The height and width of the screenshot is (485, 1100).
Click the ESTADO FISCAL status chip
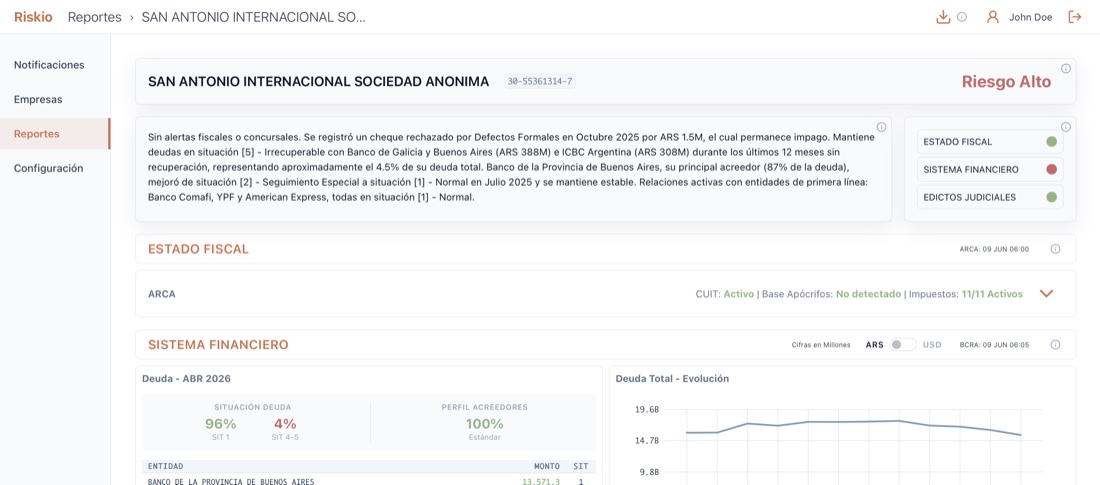click(990, 142)
